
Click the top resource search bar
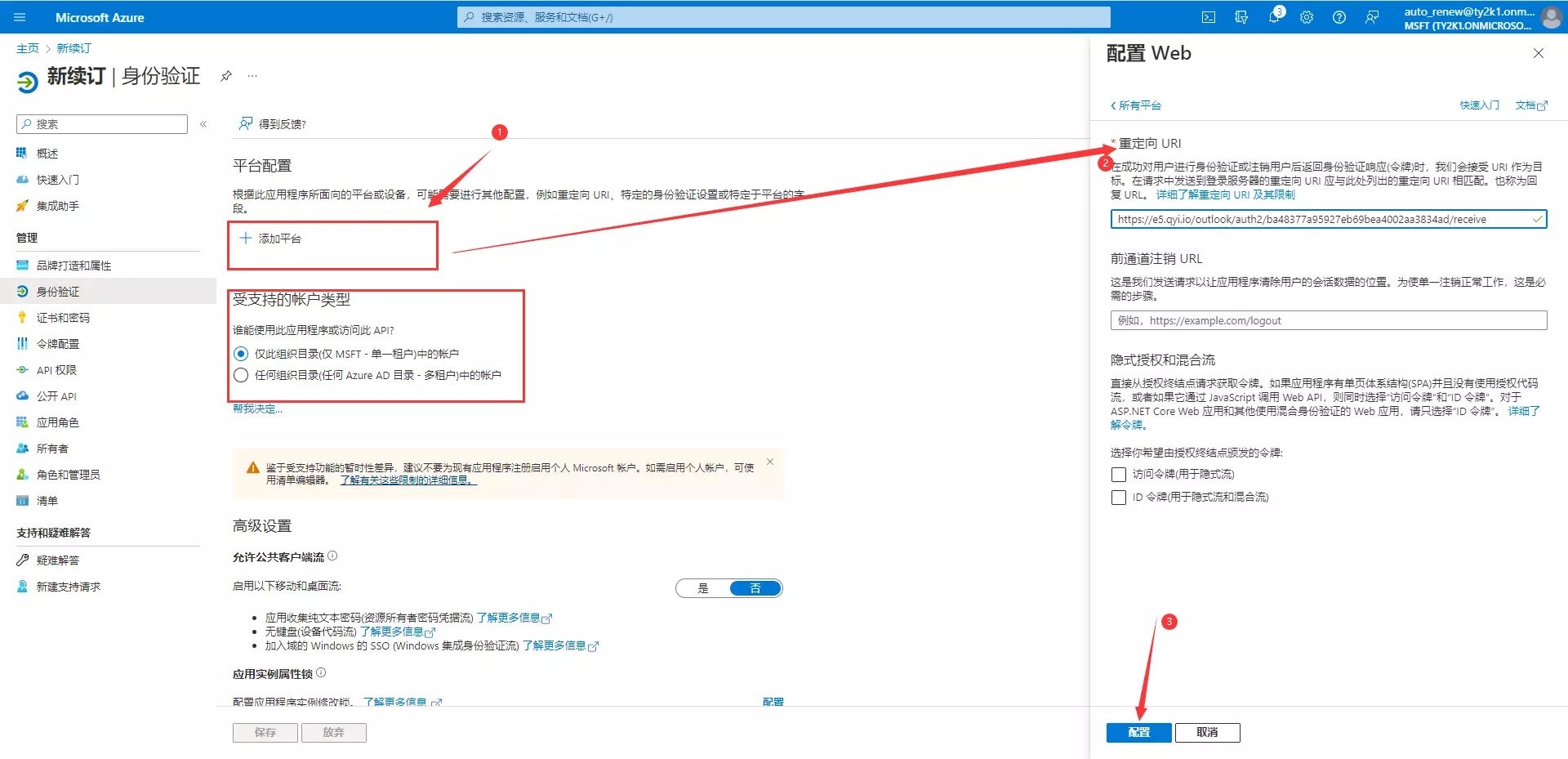(x=784, y=17)
